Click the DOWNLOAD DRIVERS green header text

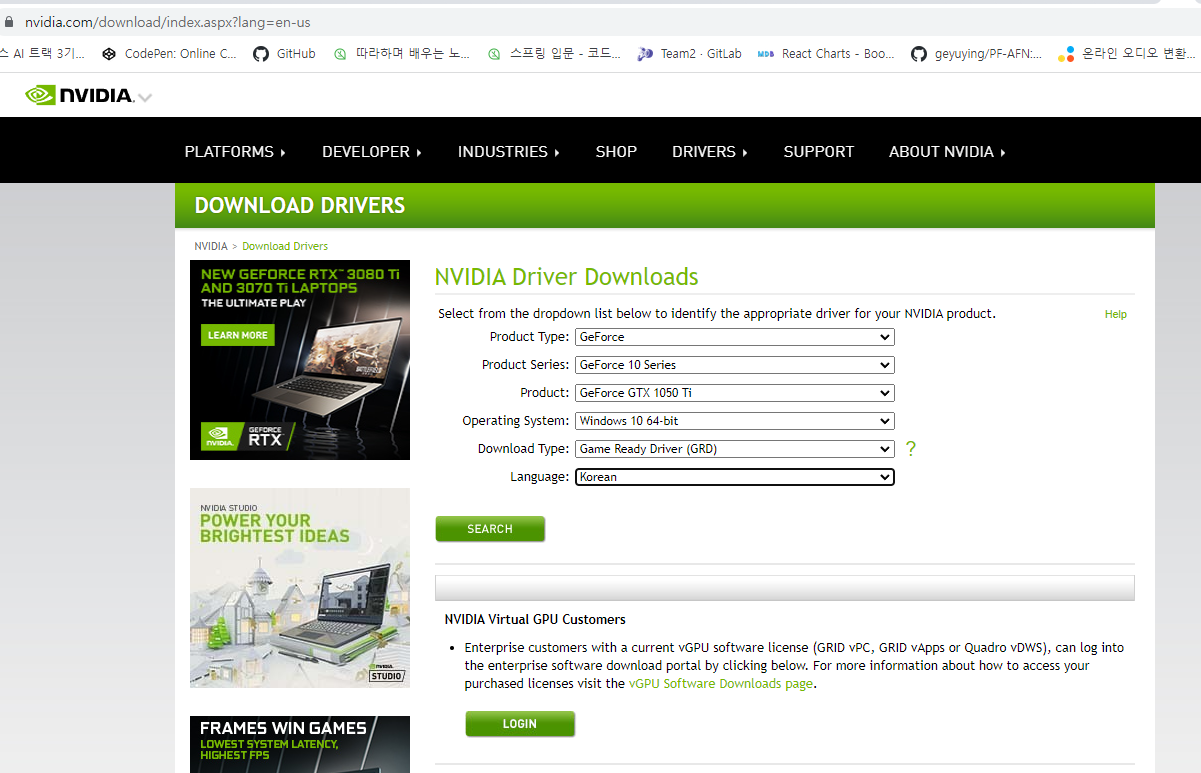(300, 206)
